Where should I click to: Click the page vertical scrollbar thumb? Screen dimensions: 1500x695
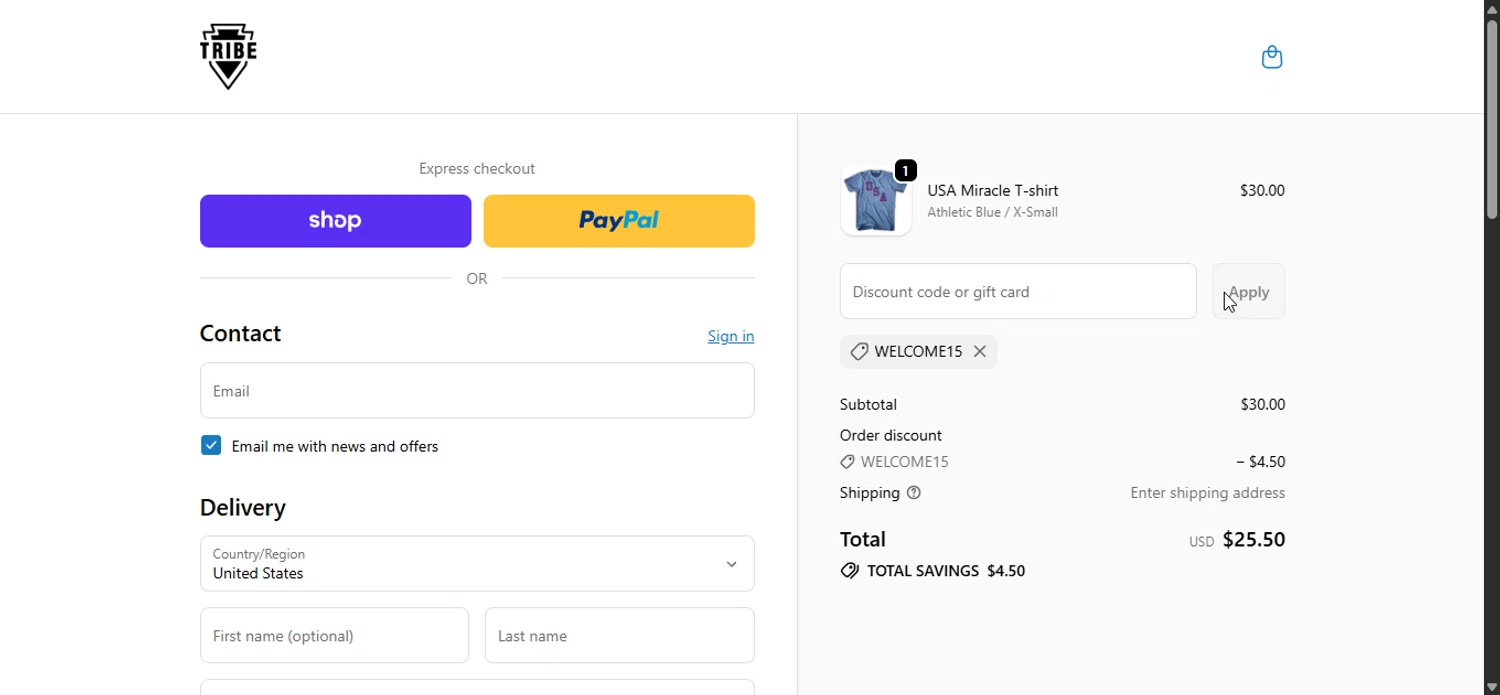tap(1492, 118)
